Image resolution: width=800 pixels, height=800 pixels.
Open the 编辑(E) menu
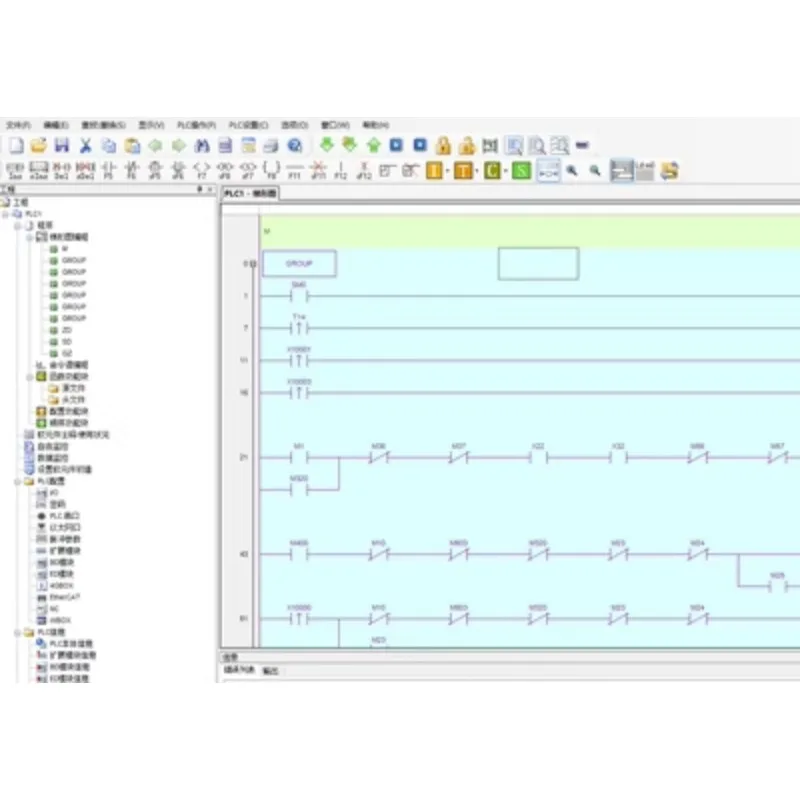[56, 125]
